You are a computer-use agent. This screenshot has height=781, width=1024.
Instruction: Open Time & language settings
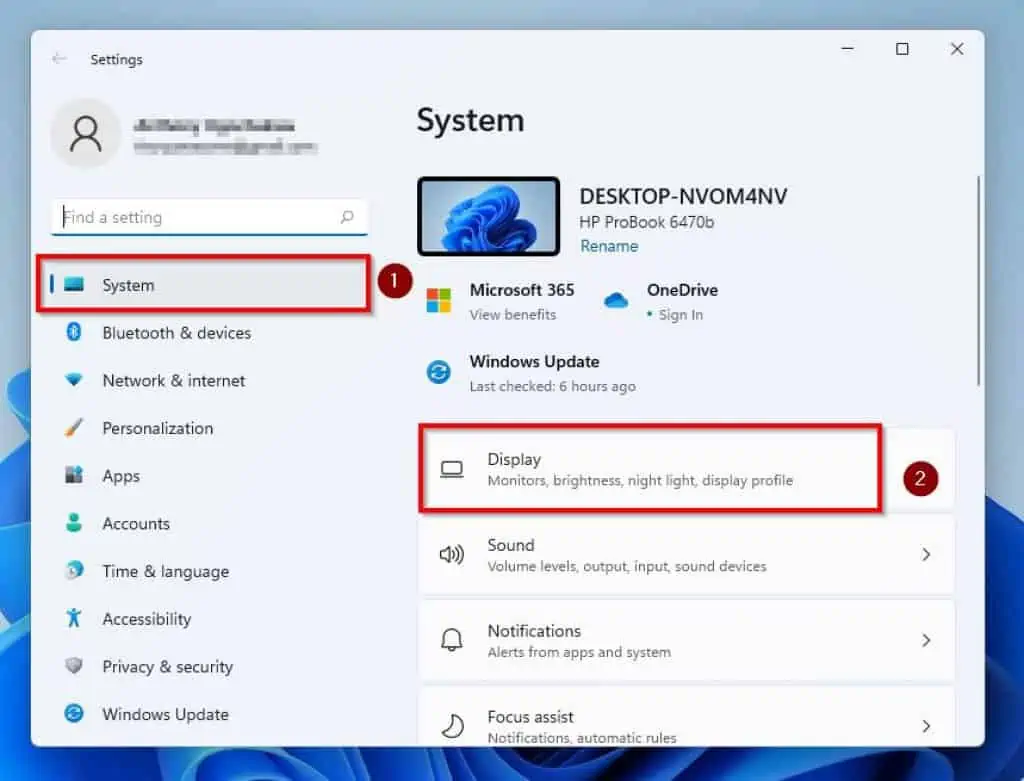[x=165, y=571]
